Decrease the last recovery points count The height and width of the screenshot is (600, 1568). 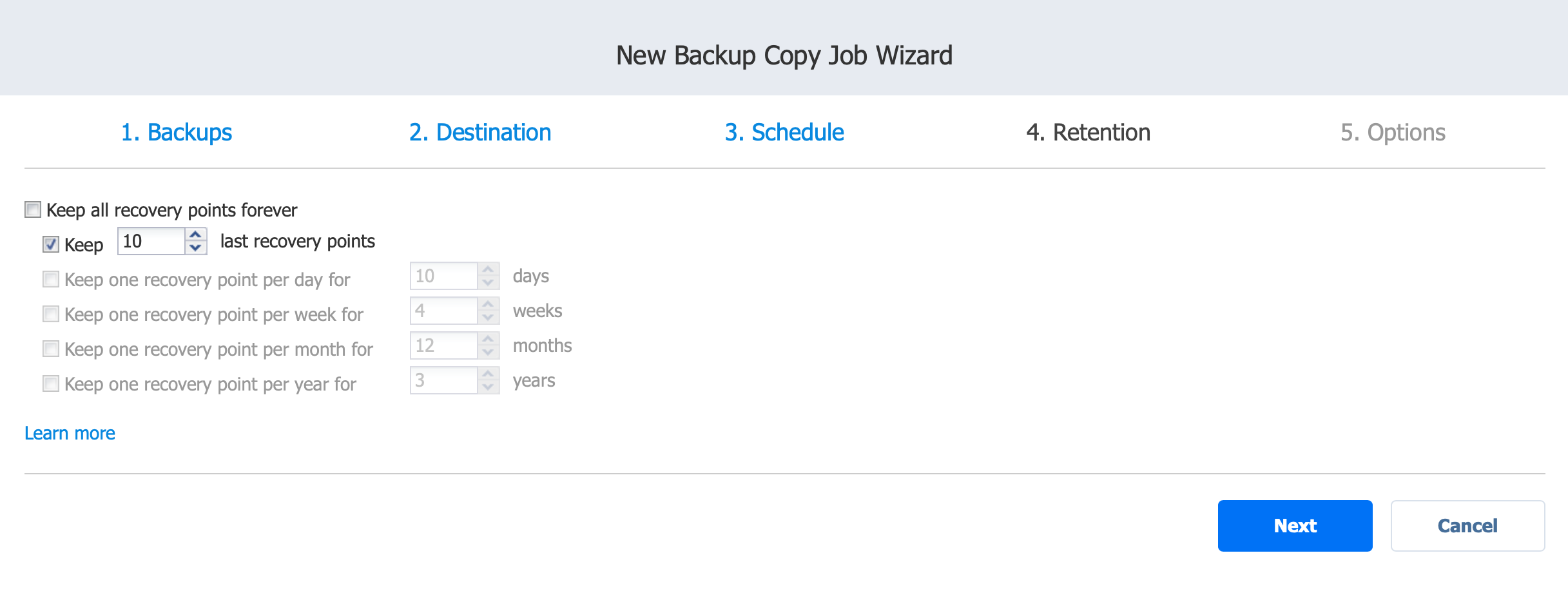[x=195, y=248]
